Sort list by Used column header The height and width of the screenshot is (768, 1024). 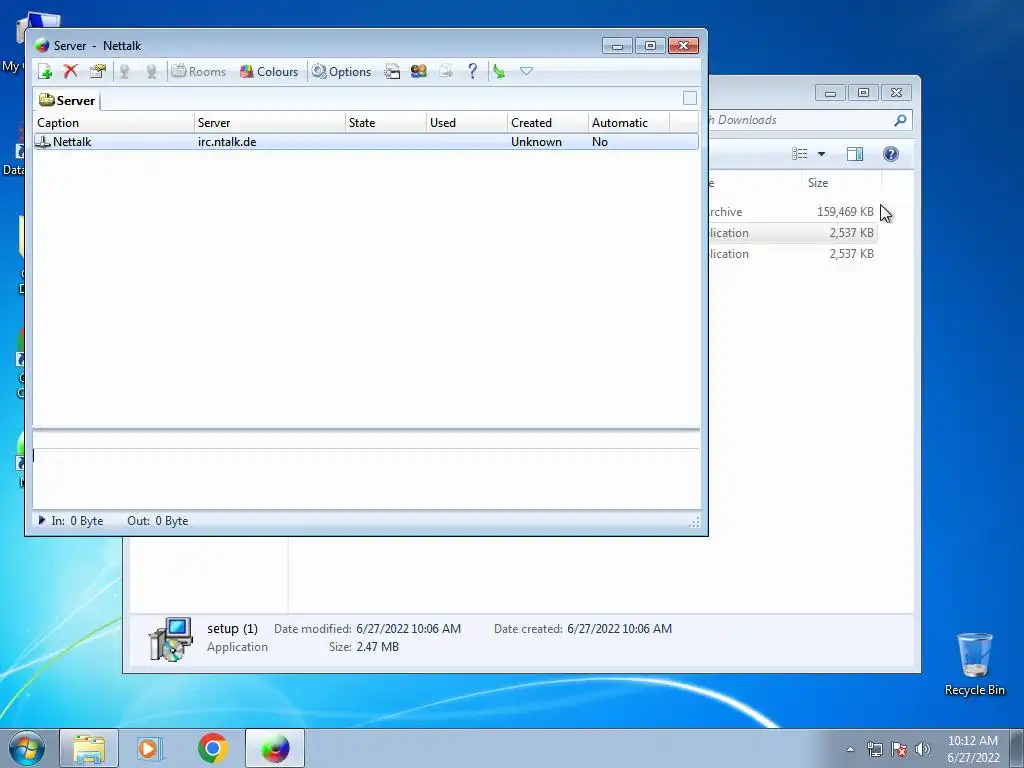click(x=466, y=123)
